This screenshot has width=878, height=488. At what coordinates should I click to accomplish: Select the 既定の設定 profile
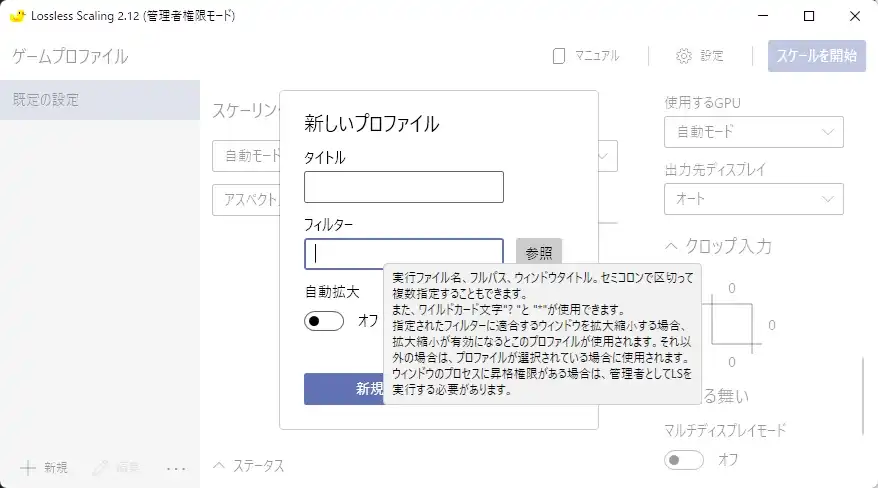coord(100,100)
